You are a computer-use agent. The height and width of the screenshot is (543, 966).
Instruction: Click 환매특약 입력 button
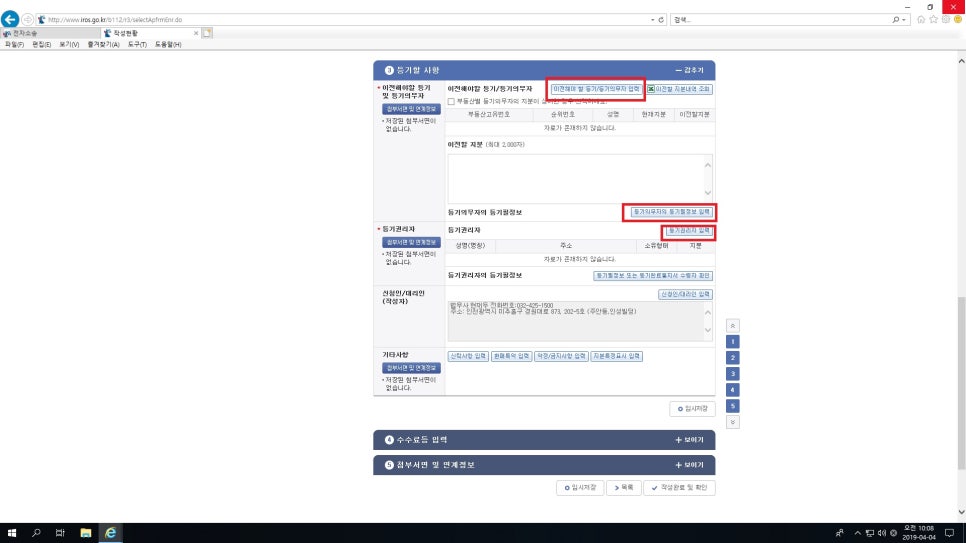(x=511, y=356)
